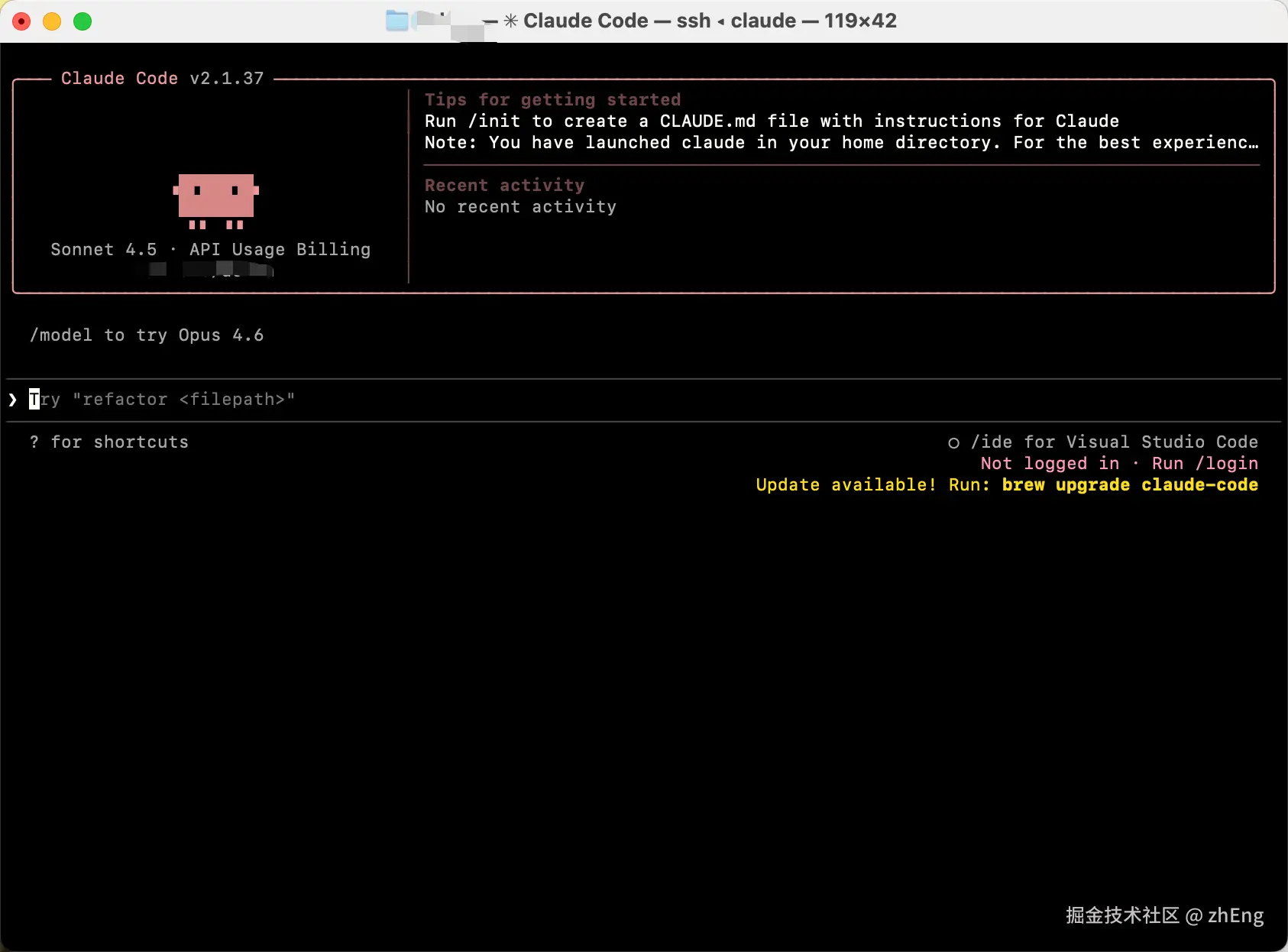1288x952 pixels.
Task: Click the '? for shortcuts' hint
Action: (108, 442)
